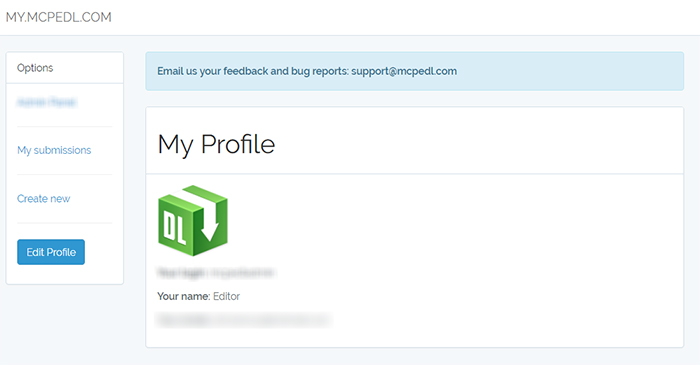Viewport: 700px width, 365px height.
Task: Click the DL letters on green cube
Action: point(175,227)
